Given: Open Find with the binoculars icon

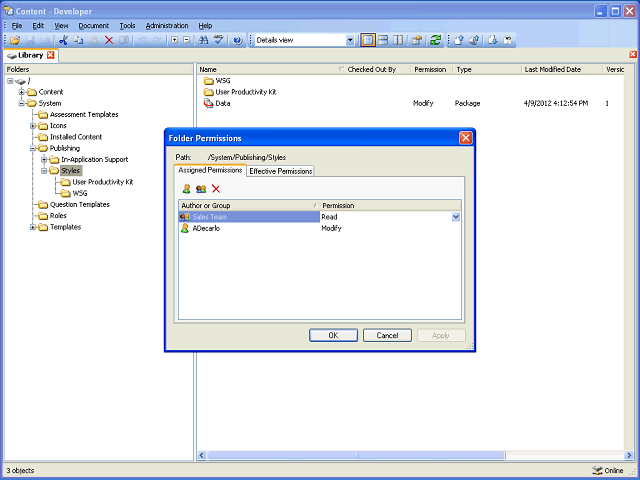Looking at the screenshot, I should tap(203, 40).
